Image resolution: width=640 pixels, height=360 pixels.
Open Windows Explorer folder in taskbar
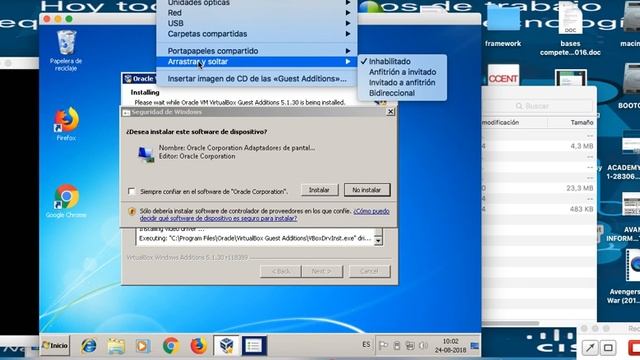(116, 346)
